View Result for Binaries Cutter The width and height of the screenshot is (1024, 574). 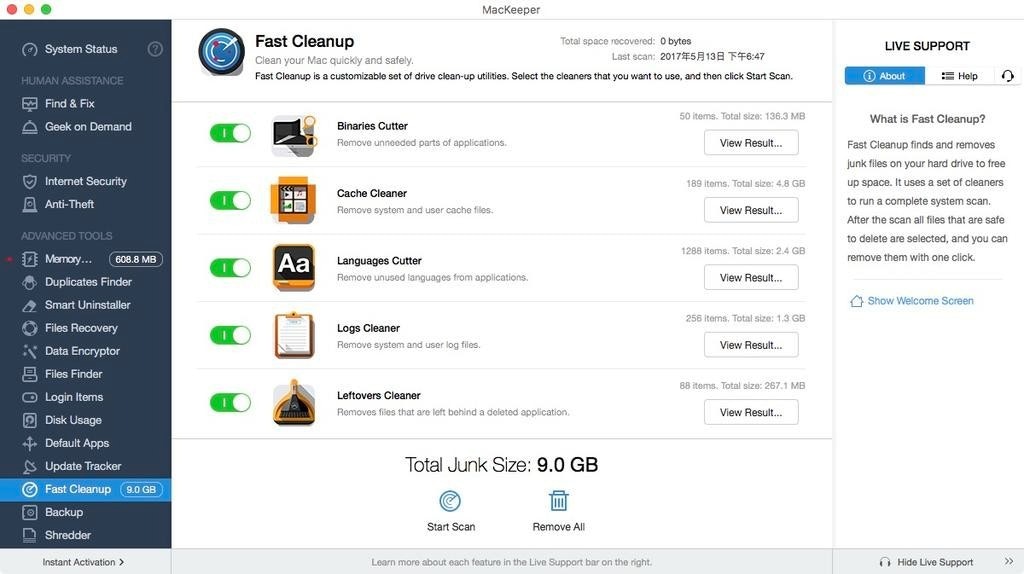point(751,143)
